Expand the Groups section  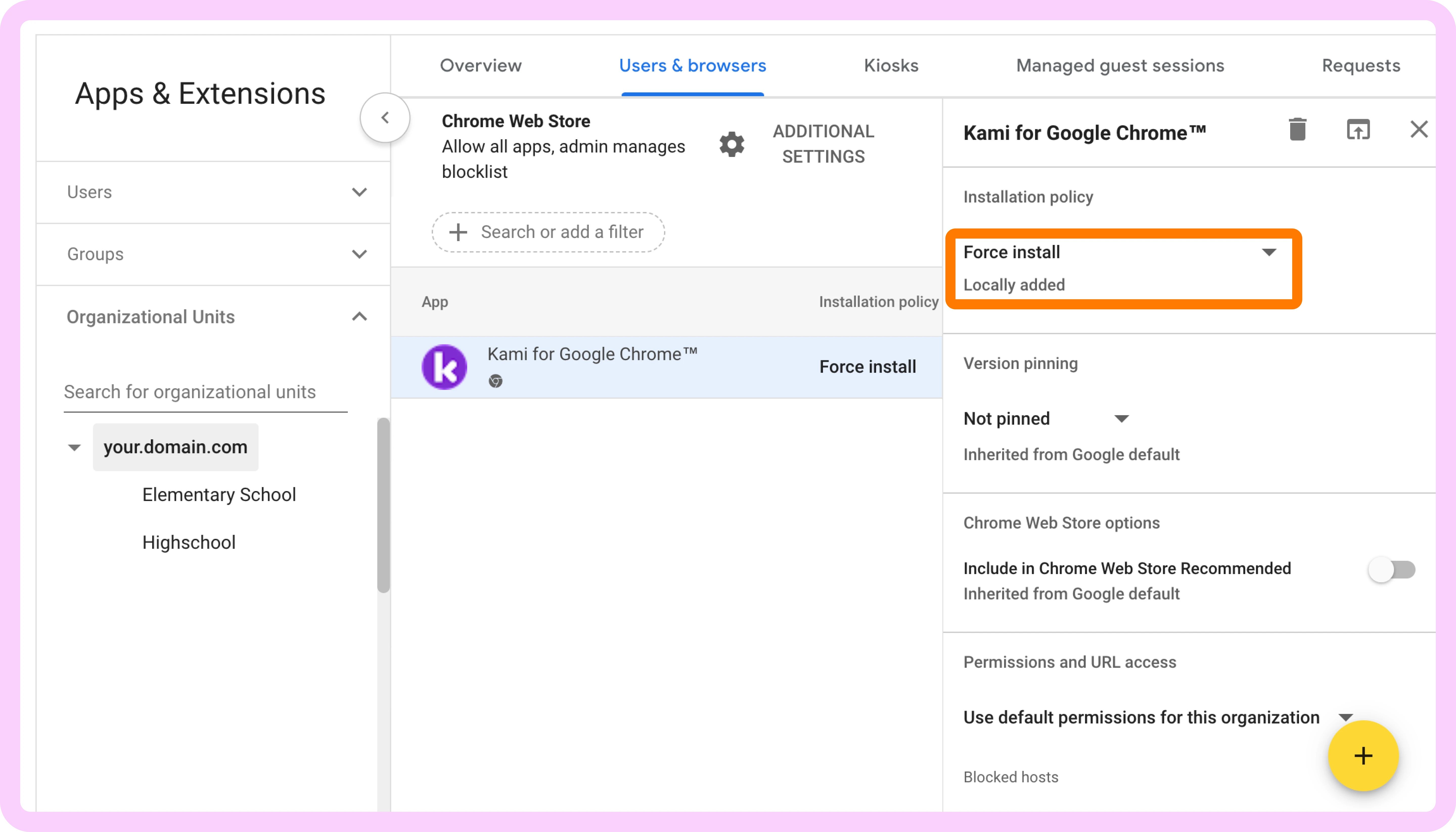[359, 254]
